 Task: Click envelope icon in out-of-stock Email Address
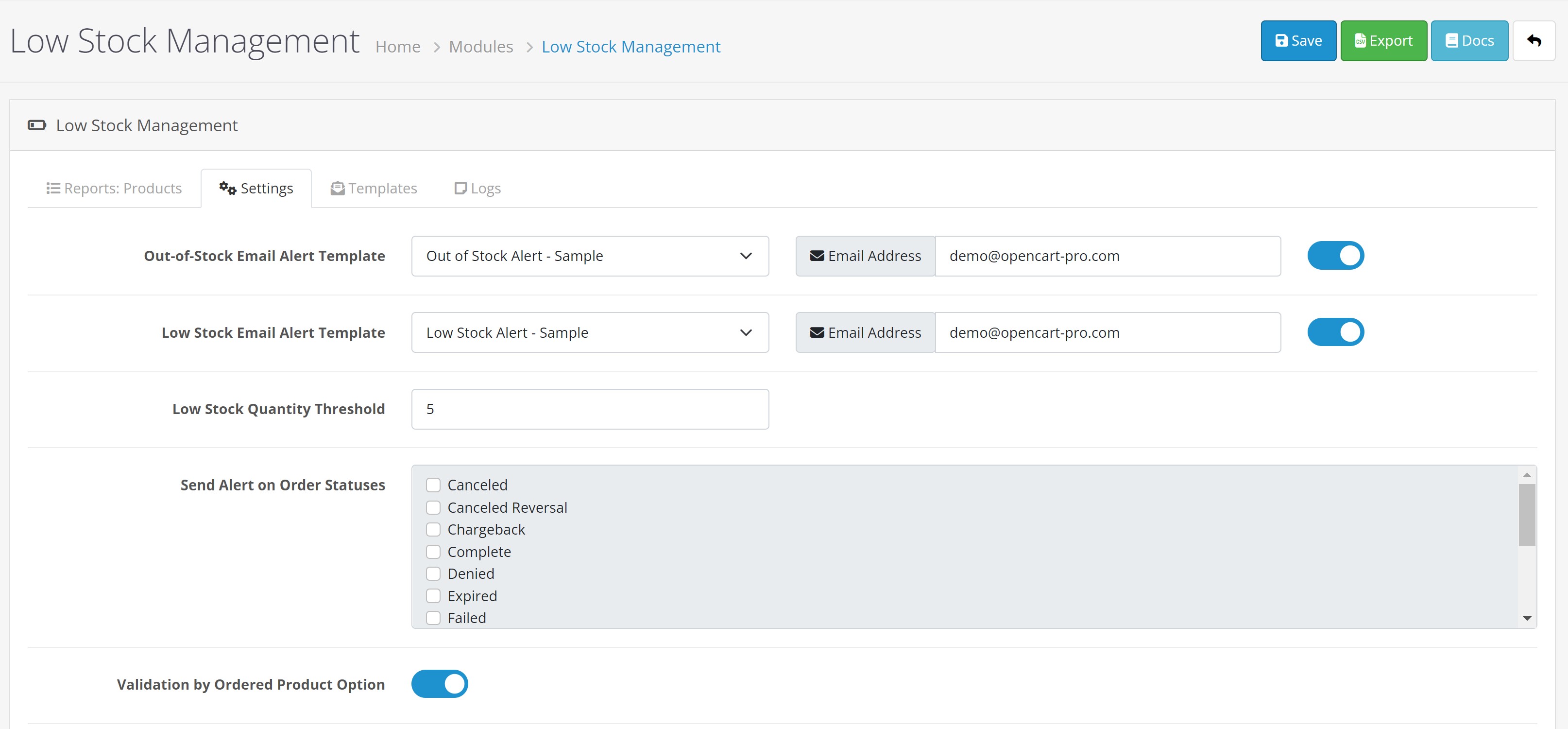coord(817,256)
